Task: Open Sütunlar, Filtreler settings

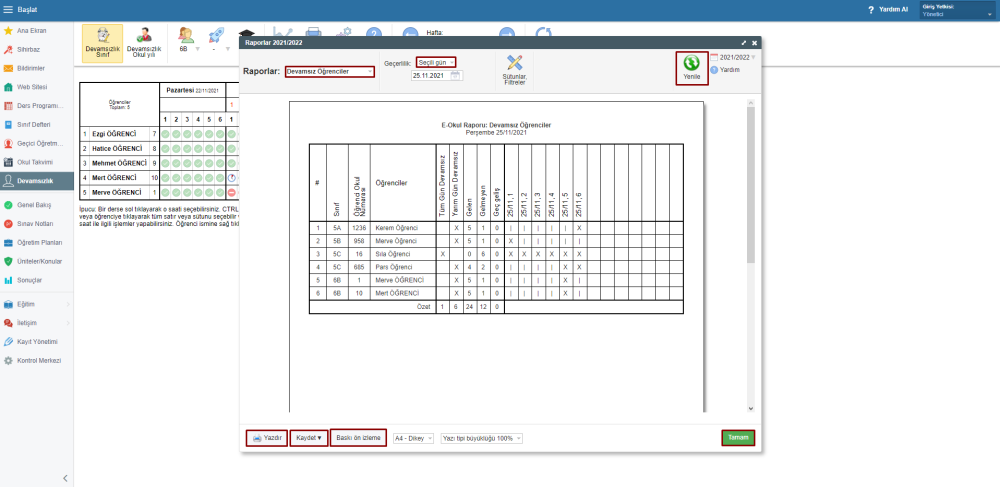Action: coord(515,70)
